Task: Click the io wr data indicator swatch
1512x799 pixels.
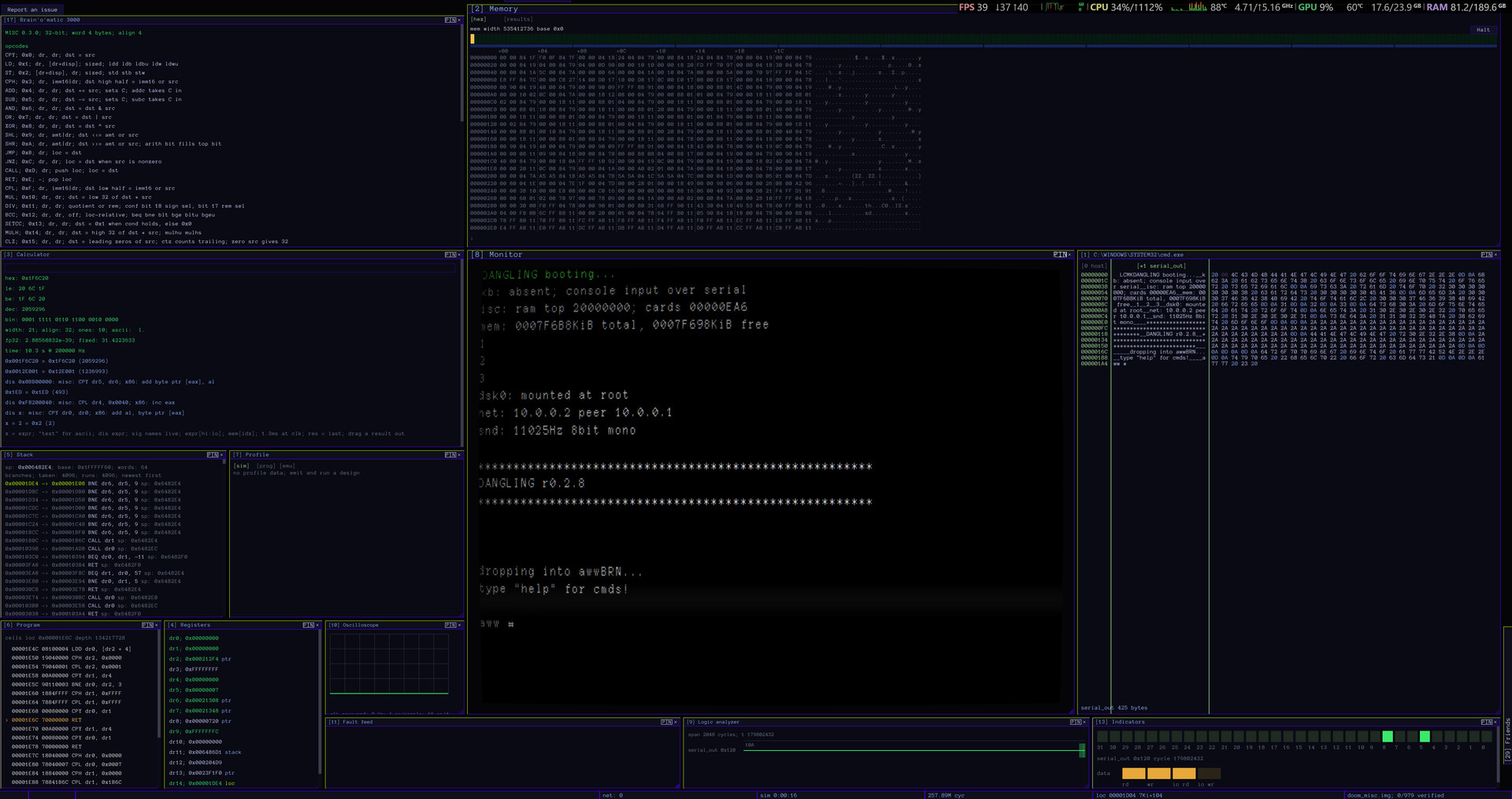Action: click(x=1209, y=773)
